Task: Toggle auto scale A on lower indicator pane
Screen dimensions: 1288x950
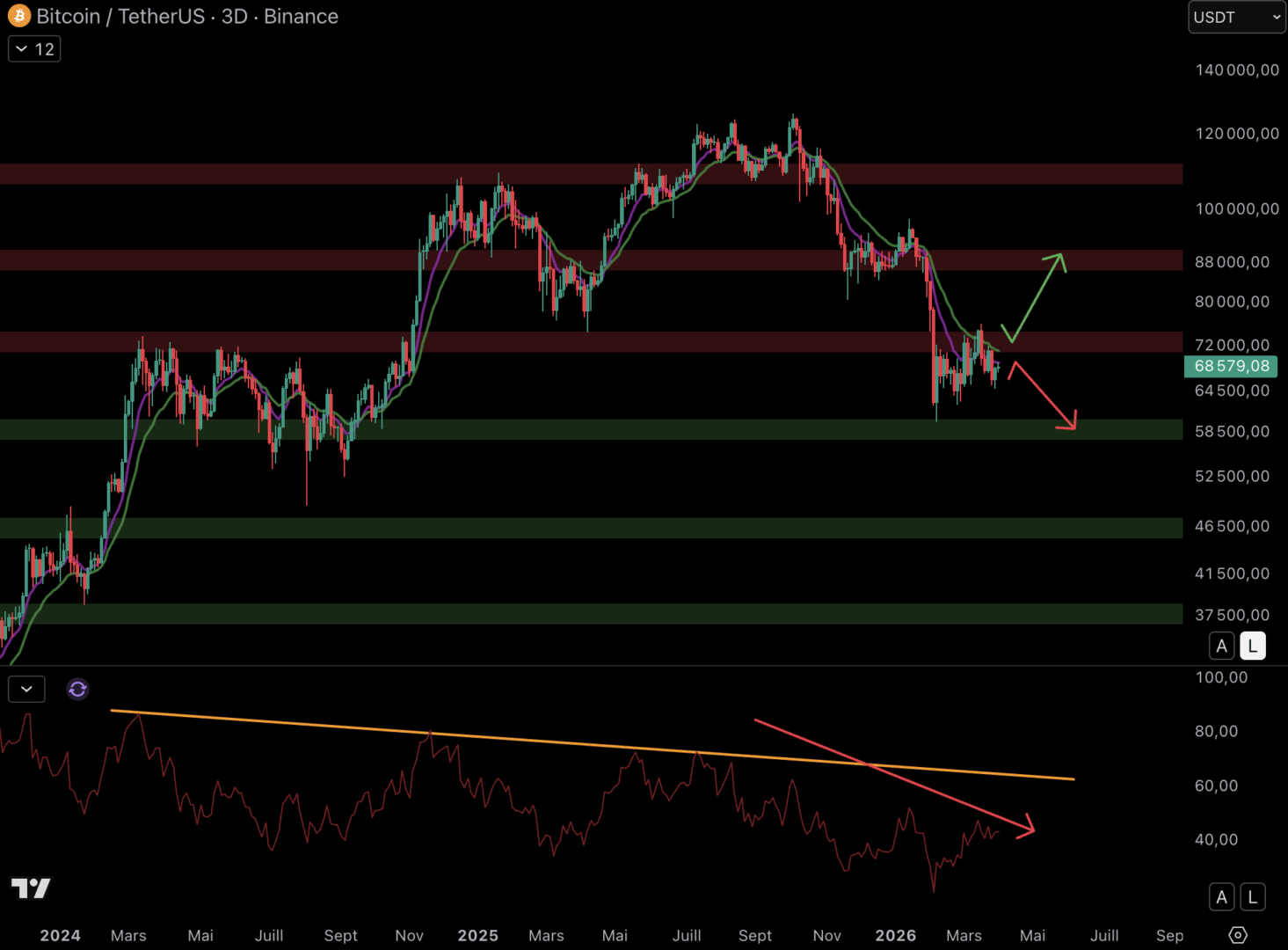Action: pos(1221,897)
